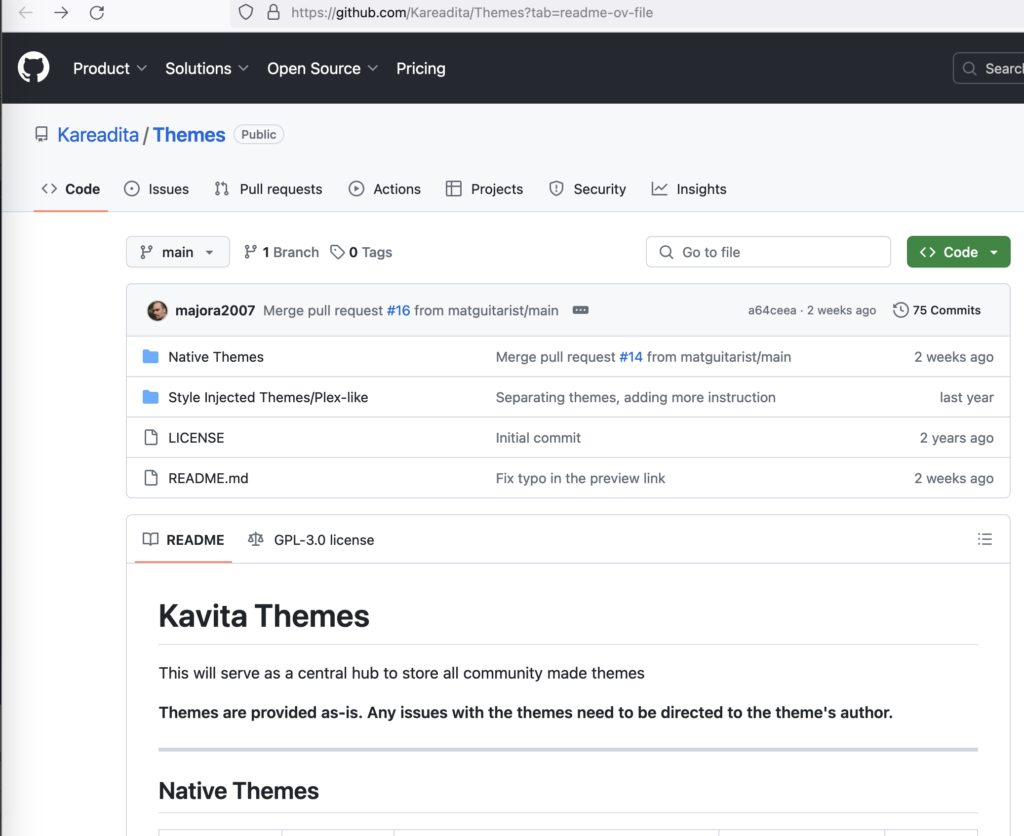Open the Pull requests tab

[268, 189]
